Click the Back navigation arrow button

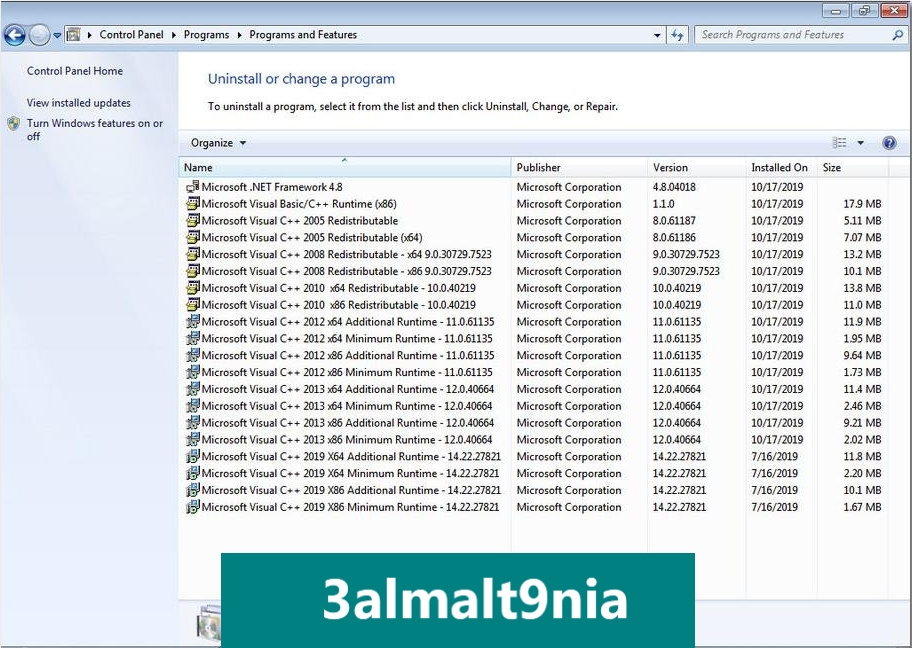pos(15,35)
